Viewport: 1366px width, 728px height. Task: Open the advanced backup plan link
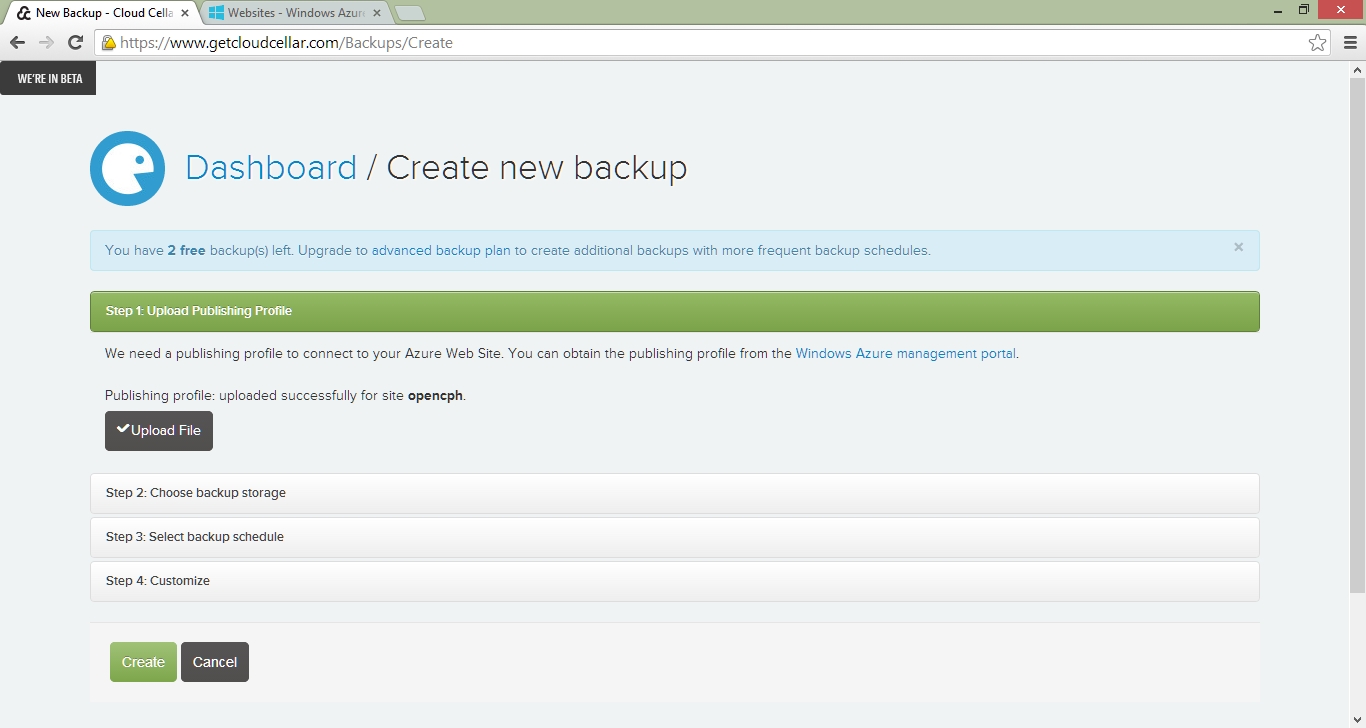tap(440, 250)
